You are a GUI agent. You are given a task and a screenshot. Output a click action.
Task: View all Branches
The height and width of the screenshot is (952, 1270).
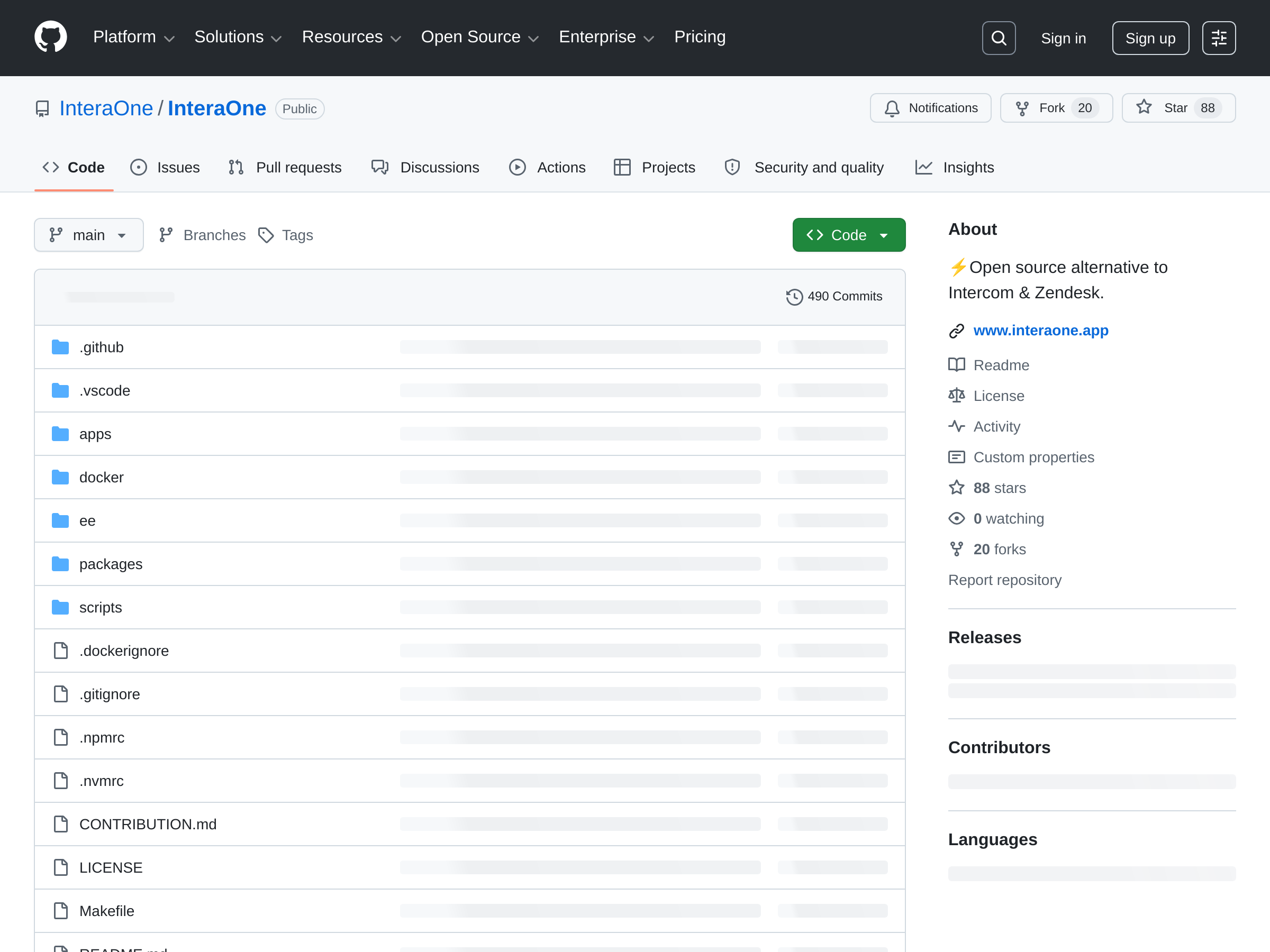[202, 235]
